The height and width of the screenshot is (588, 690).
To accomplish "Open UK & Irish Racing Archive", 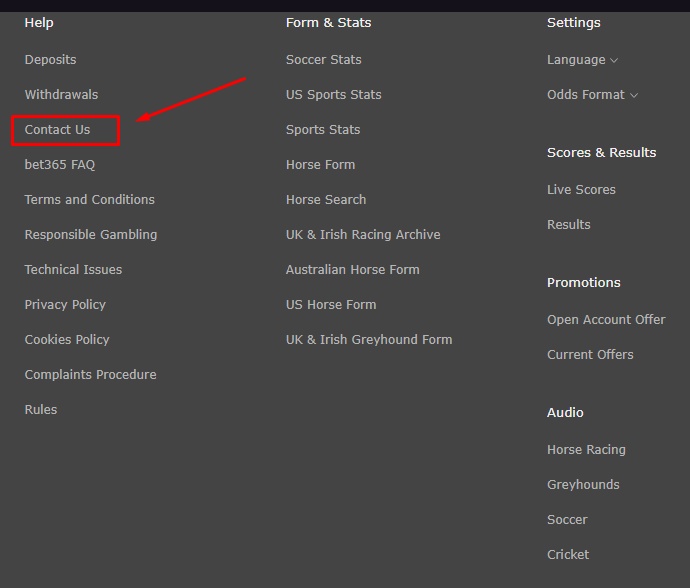I will tap(363, 235).
